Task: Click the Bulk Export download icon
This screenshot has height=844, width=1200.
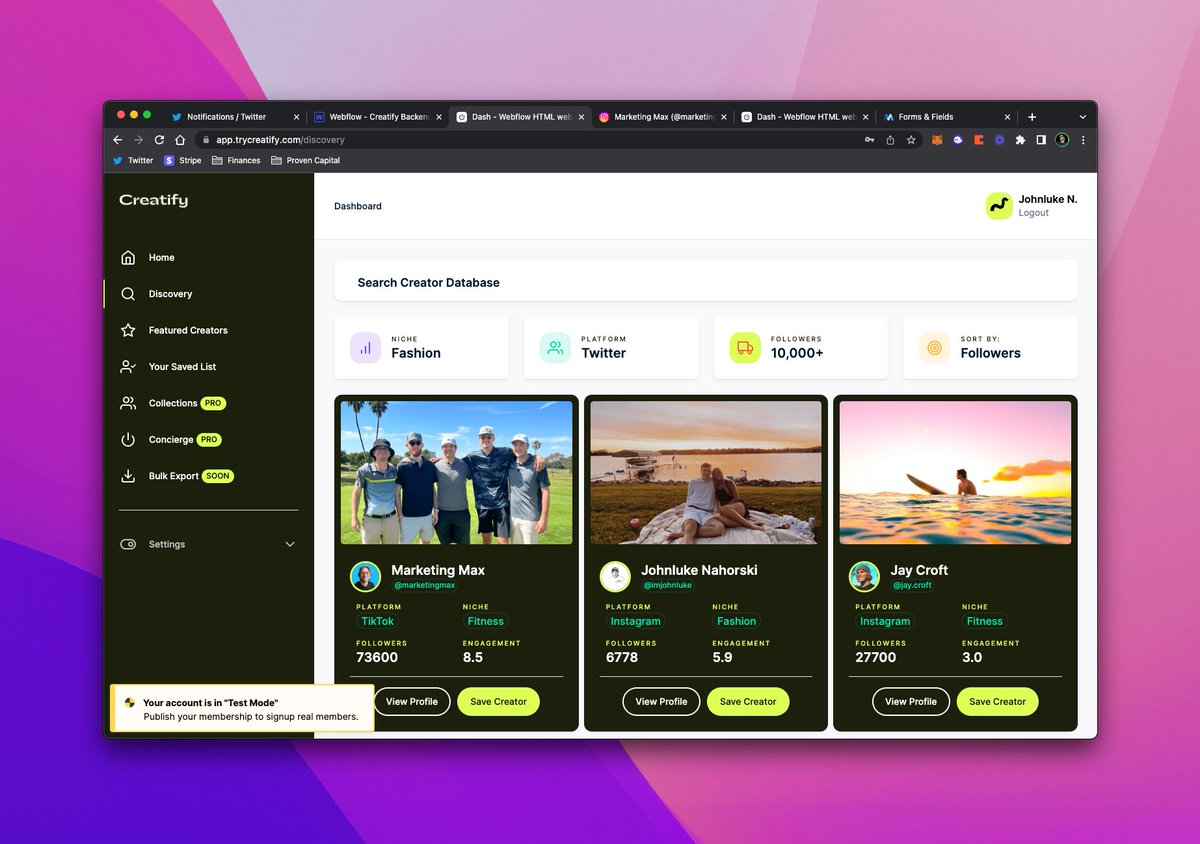Action: pos(128,476)
